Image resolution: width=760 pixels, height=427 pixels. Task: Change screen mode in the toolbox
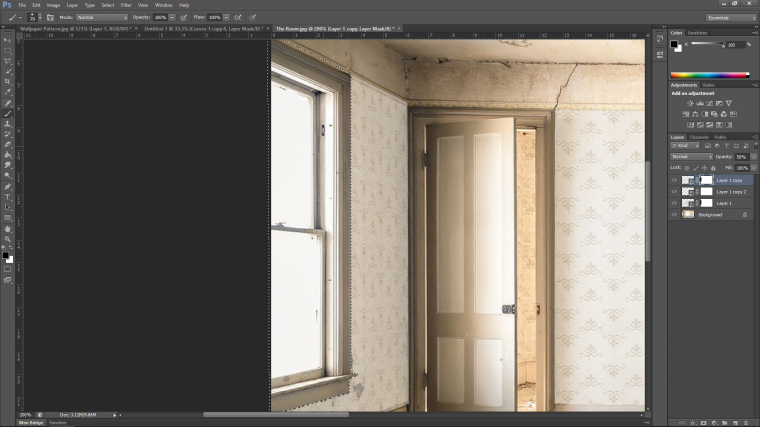(x=7, y=280)
